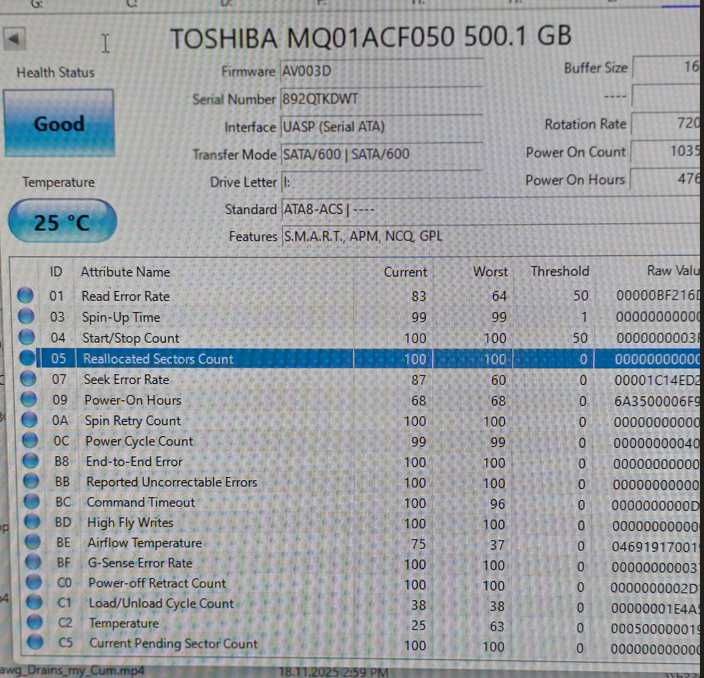Click the previous disk arrow button
Image resolution: width=704 pixels, height=678 pixels.
pyautogui.click(x=13, y=40)
